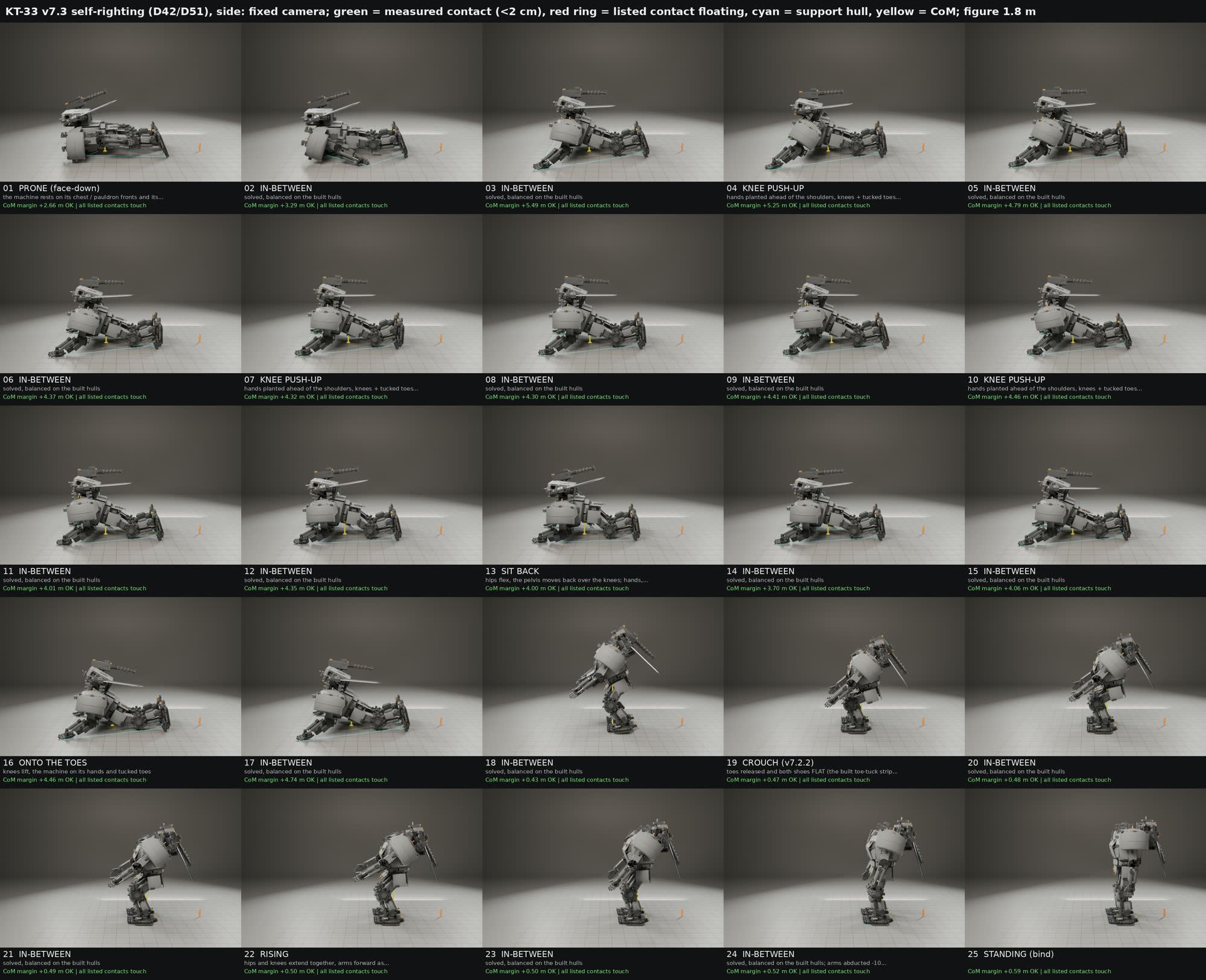Image resolution: width=1206 pixels, height=980 pixels.
Task: Select the frame 15 IN-BETWEEN render image
Action: click(1085, 485)
